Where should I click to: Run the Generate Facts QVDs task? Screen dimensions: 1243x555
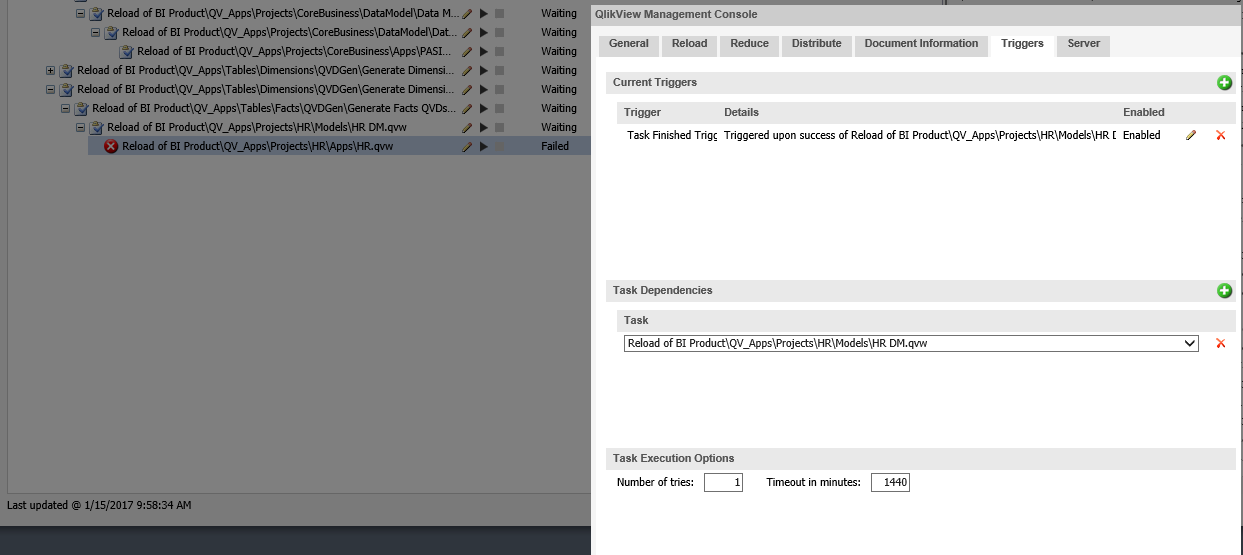coord(483,108)
